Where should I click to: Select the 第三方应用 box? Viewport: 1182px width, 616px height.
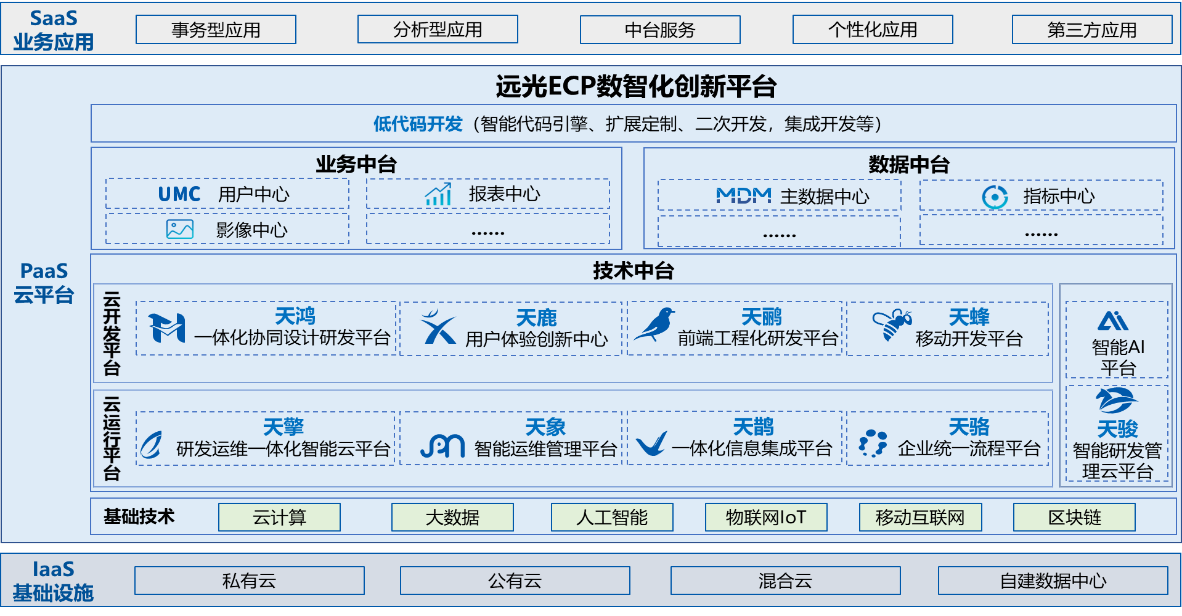coord(1092,30)
